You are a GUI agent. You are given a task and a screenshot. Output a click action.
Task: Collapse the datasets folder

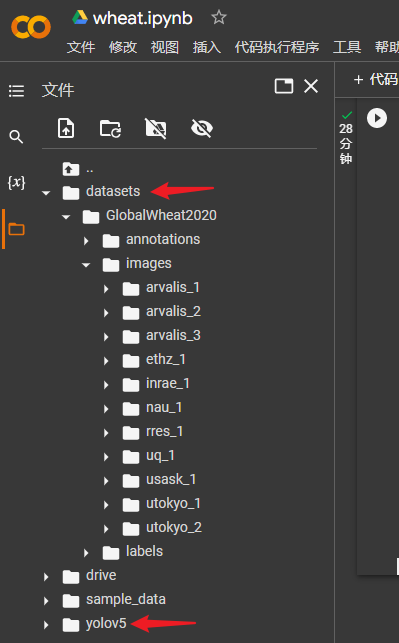[46, 192]
